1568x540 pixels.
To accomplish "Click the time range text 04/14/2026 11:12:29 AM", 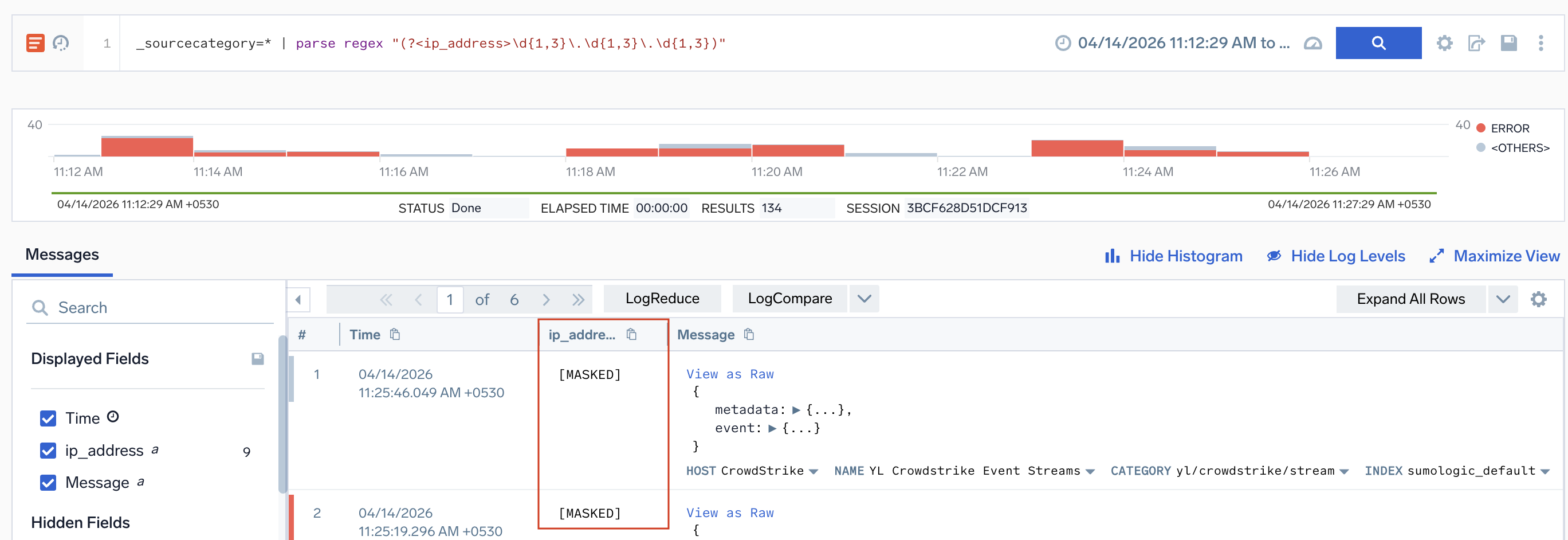I will (x=1184, y=43).
